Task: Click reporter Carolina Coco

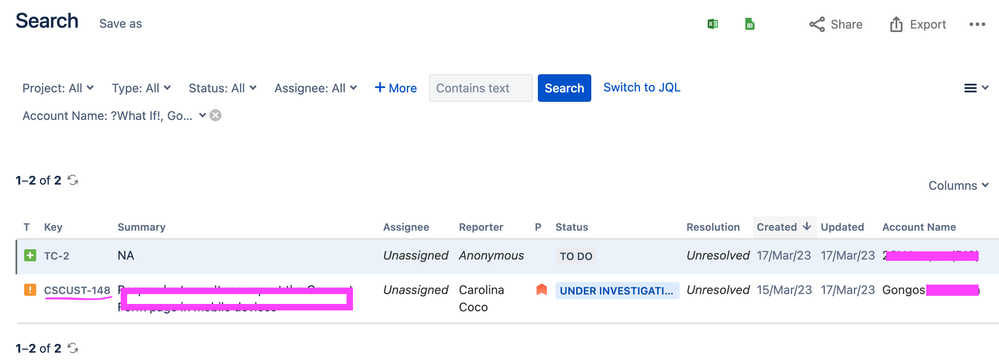Action: click(x=482, y=298)
